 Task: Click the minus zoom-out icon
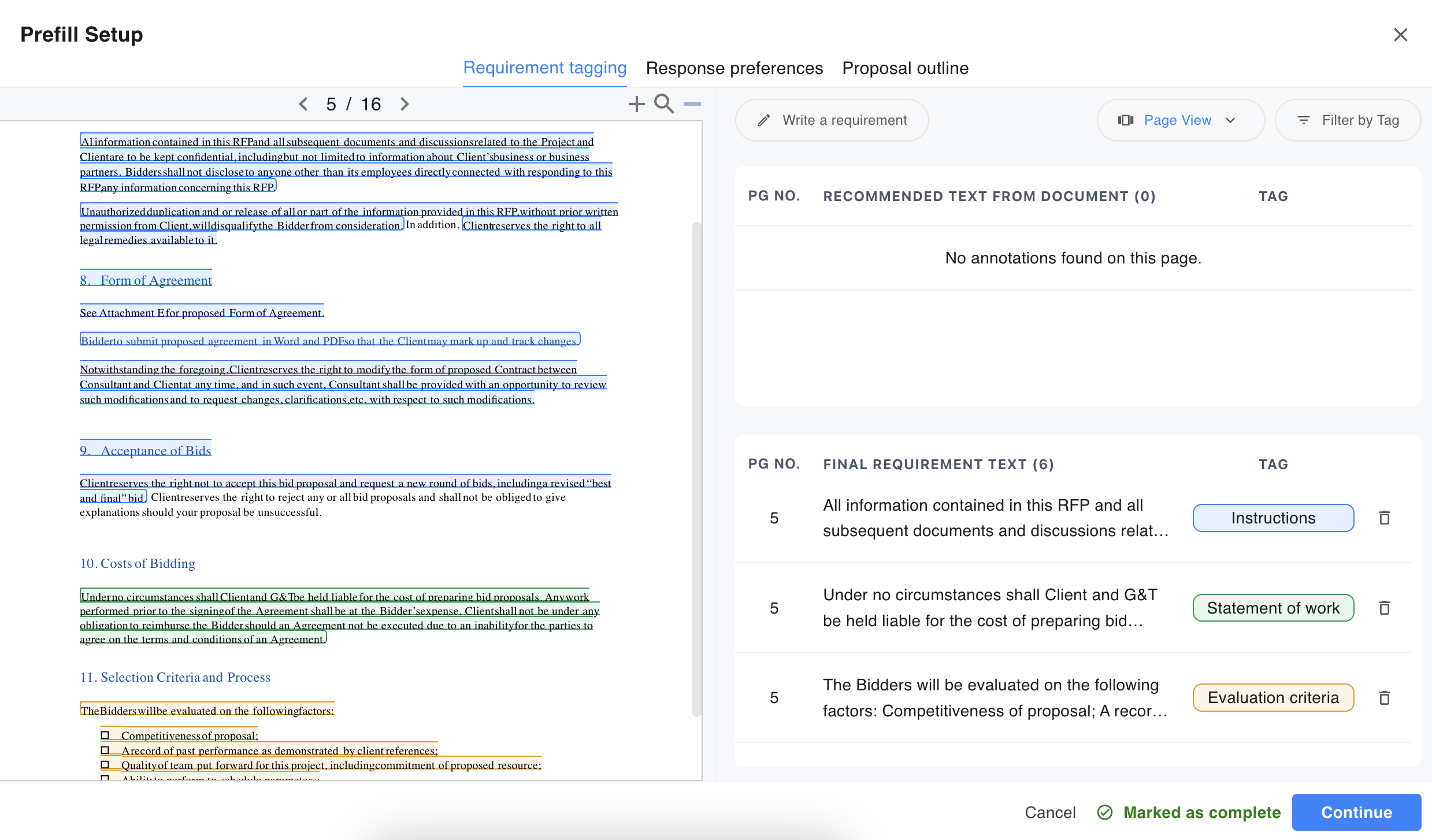(x=692, y=104)
